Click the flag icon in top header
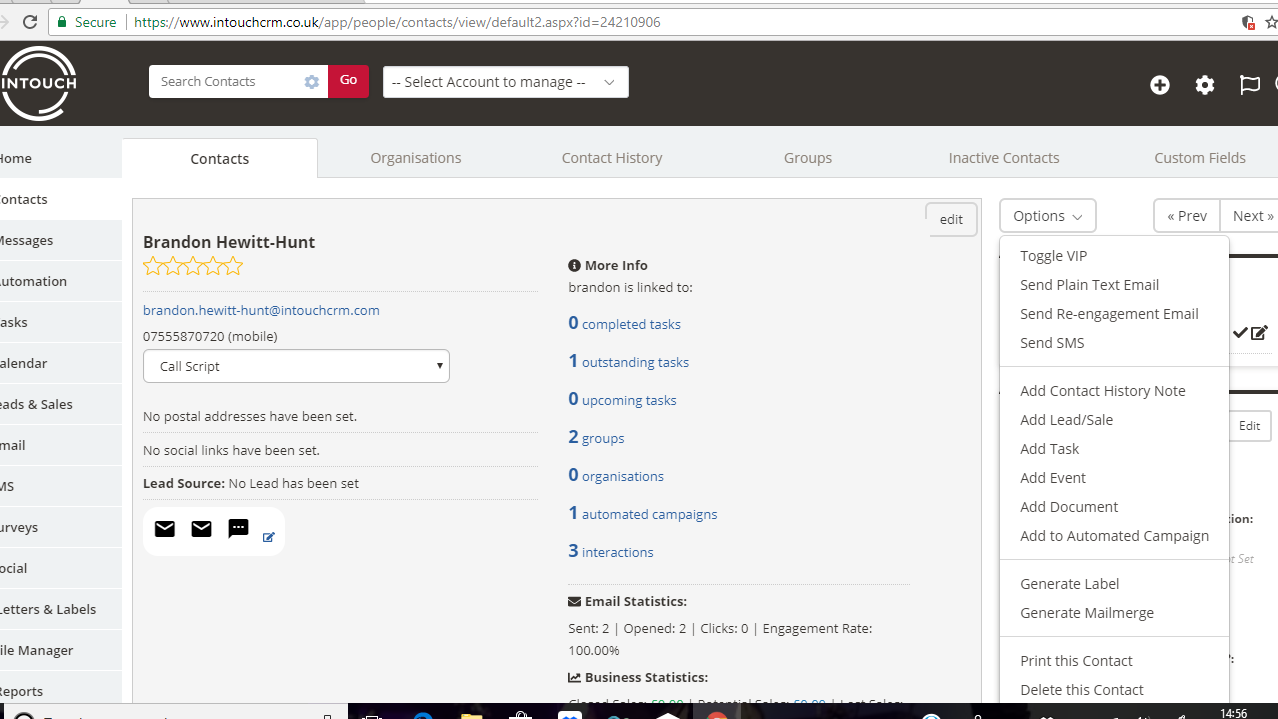1278x719 pixels. click(1249, 85)
